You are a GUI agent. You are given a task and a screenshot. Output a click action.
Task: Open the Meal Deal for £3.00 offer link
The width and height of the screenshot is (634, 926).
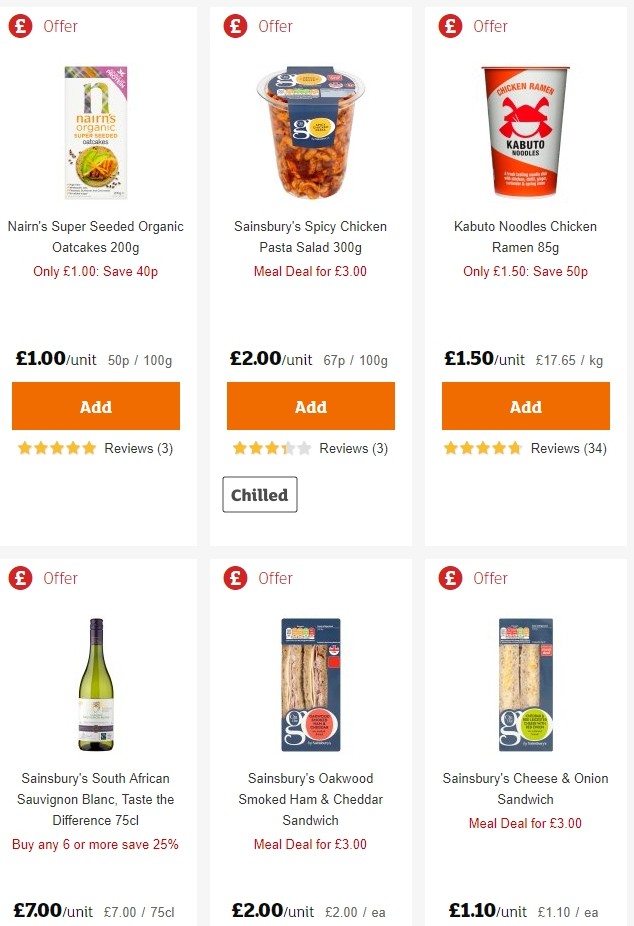coord(310,271)
